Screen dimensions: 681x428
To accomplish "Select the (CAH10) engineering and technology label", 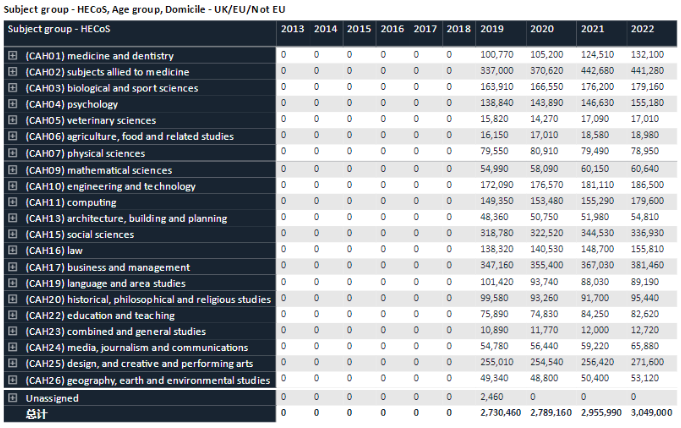I will coord(110,186).
